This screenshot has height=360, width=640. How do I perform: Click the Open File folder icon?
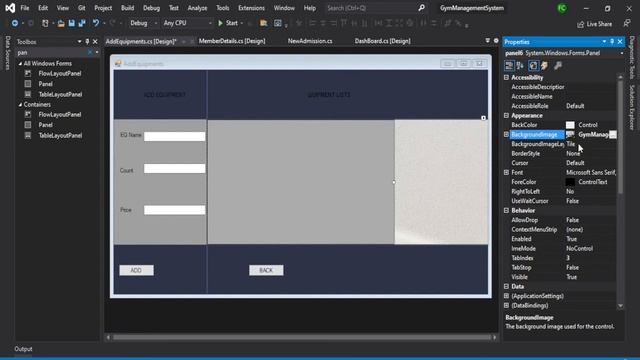(x=61, y=23)
